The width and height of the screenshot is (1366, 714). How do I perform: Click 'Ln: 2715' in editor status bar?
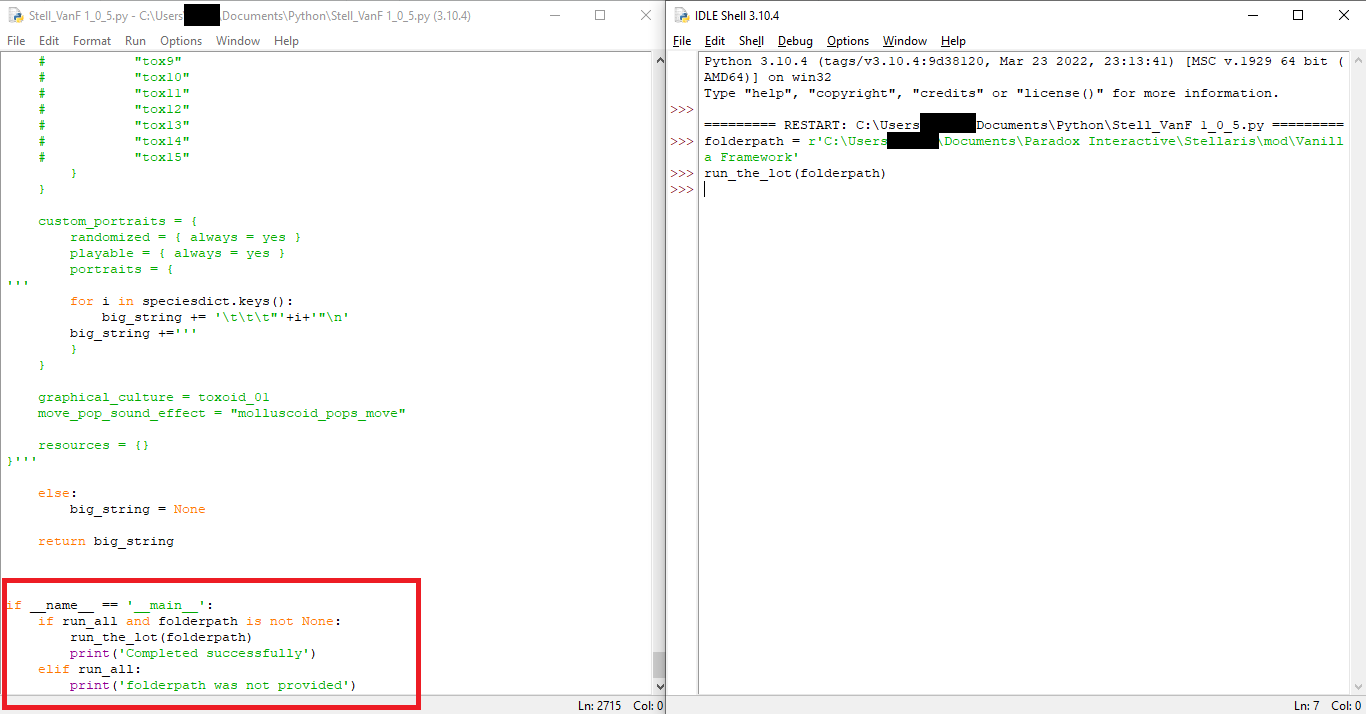(x=600, y=705)
